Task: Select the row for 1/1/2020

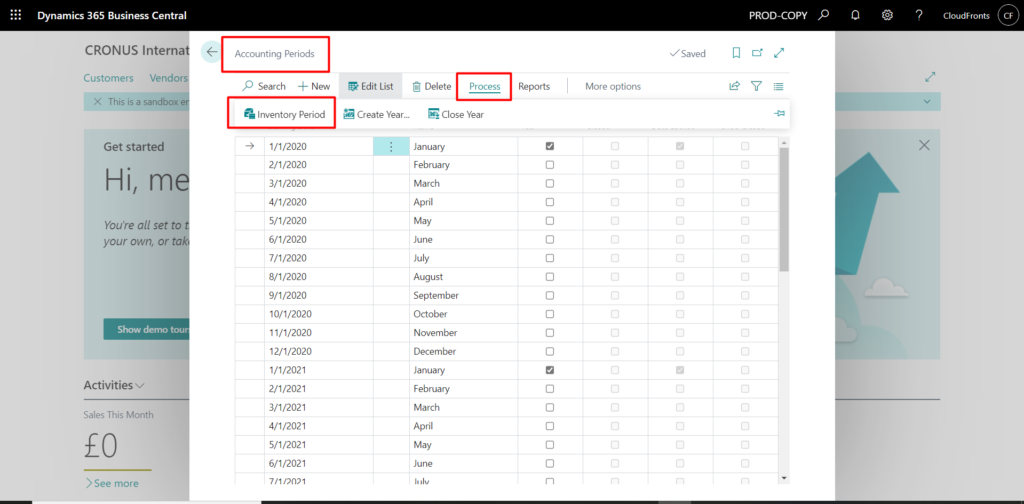Action: 249,146
